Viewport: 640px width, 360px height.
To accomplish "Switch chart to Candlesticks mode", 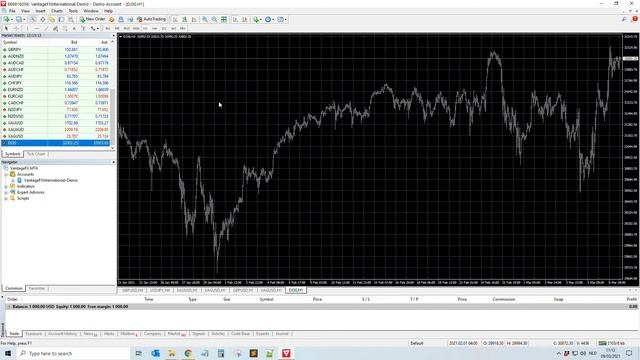I will pyautogui.click(x=184, y=19).
